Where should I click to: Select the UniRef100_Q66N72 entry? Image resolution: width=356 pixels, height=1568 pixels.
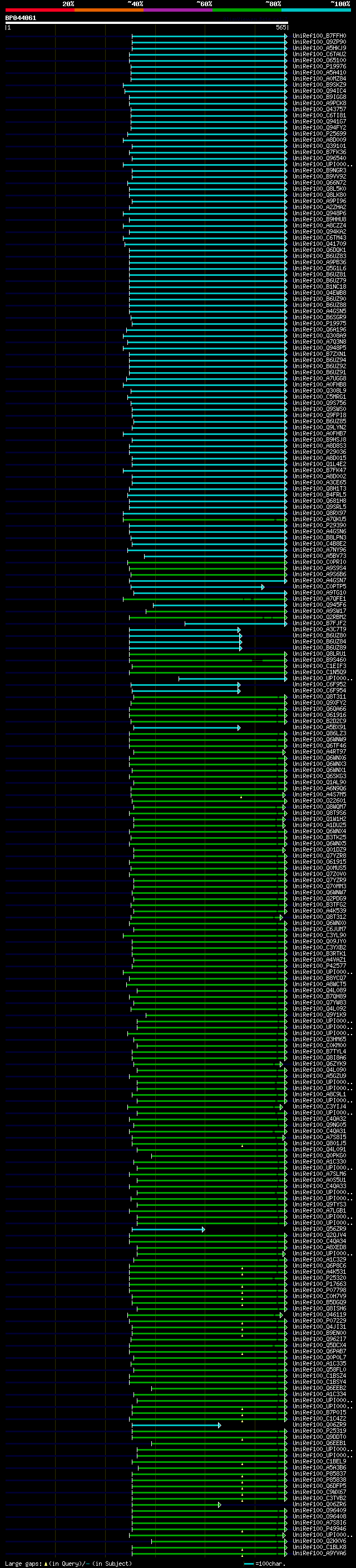(319, 182)
